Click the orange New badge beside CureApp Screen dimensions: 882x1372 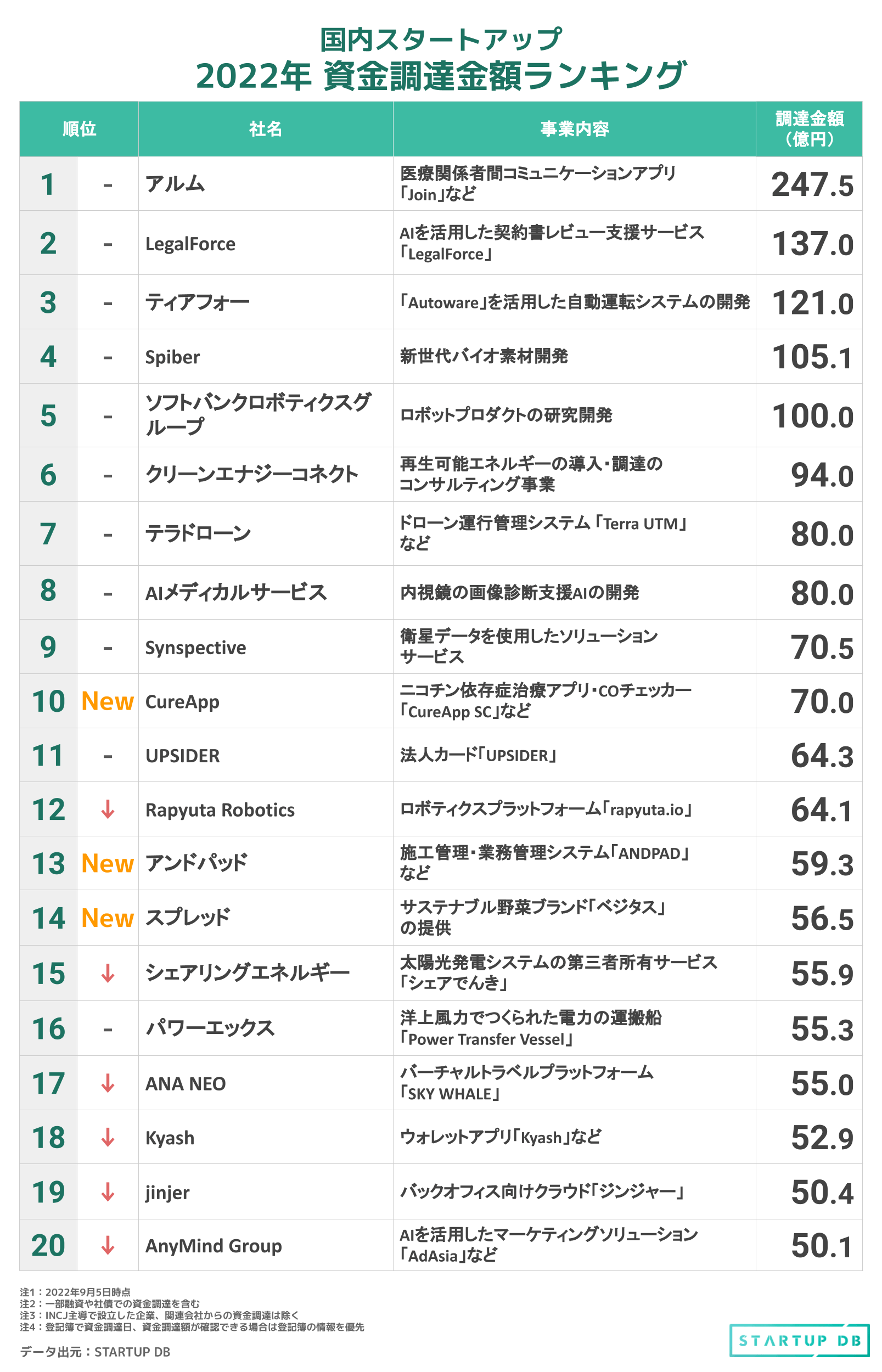click(x=108, y=701)
